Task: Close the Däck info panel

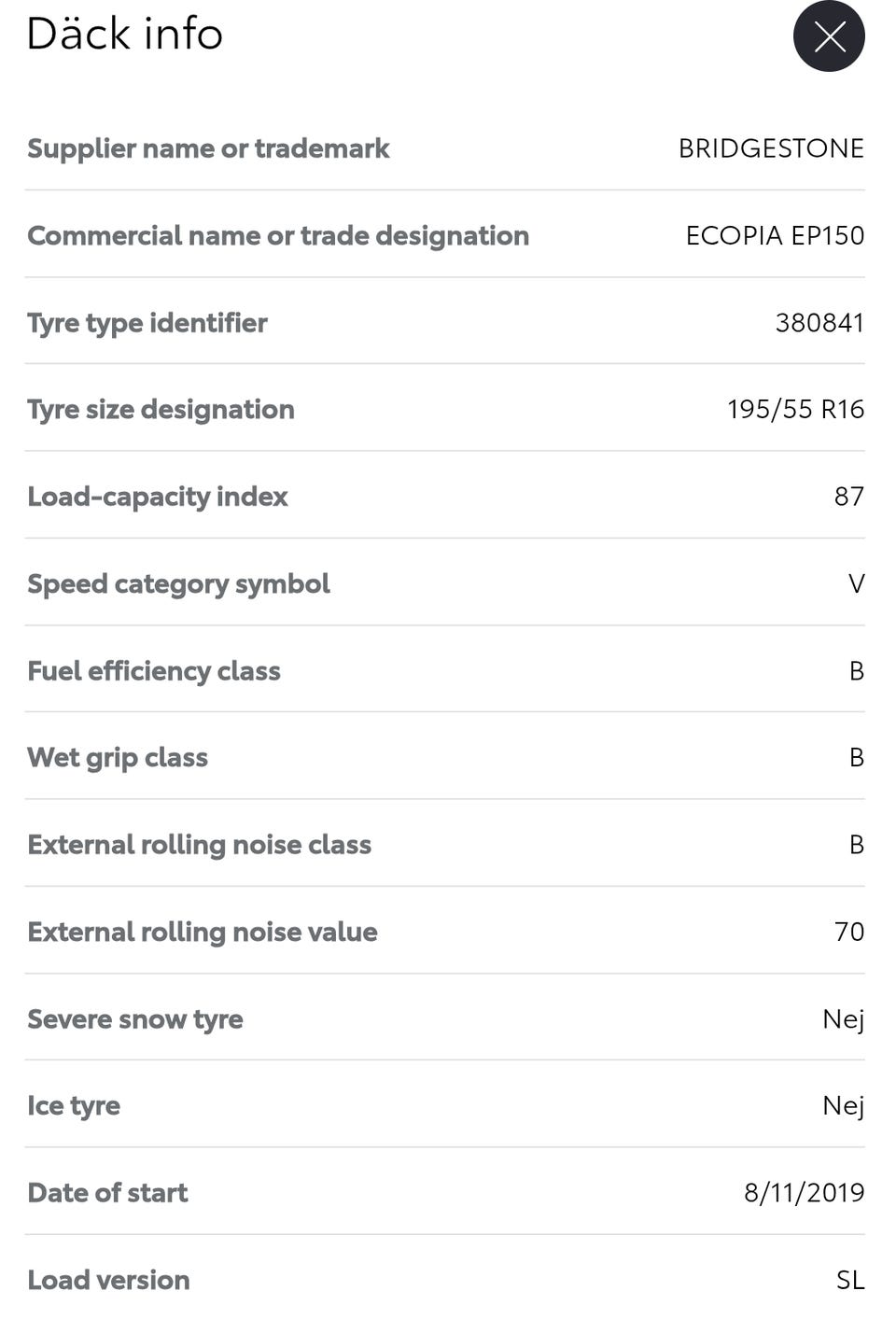Action: (x=829, y=36)
